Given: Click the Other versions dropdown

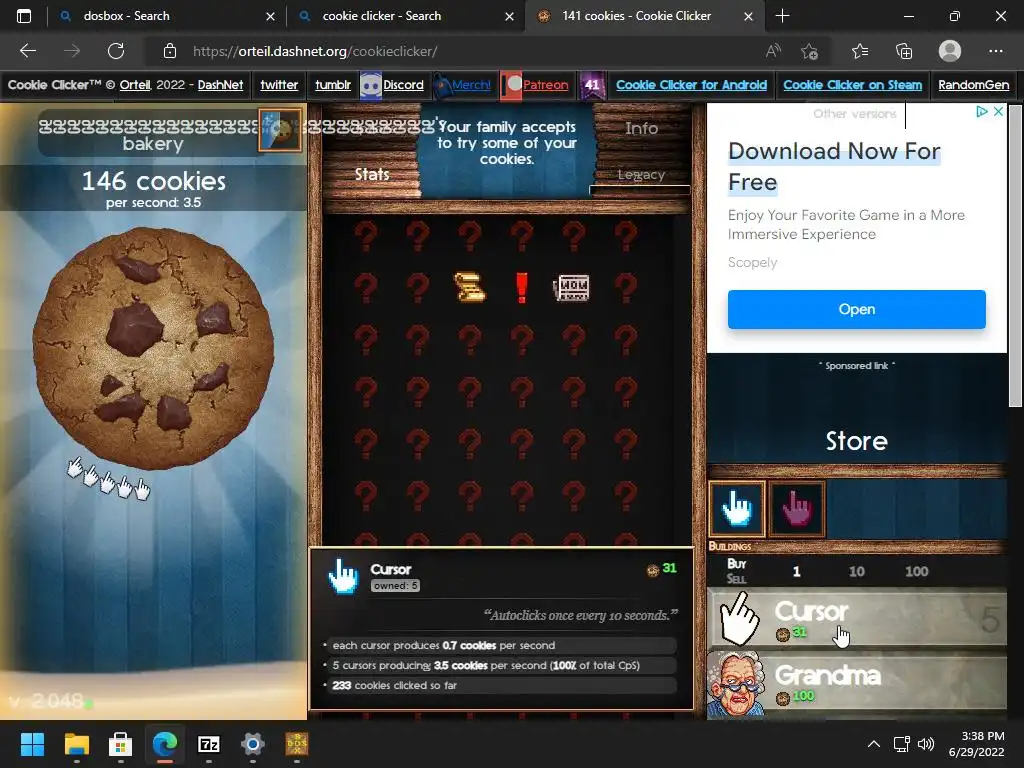Looking at the screenshot, I should pyautogui.click(x=854, y=114).
